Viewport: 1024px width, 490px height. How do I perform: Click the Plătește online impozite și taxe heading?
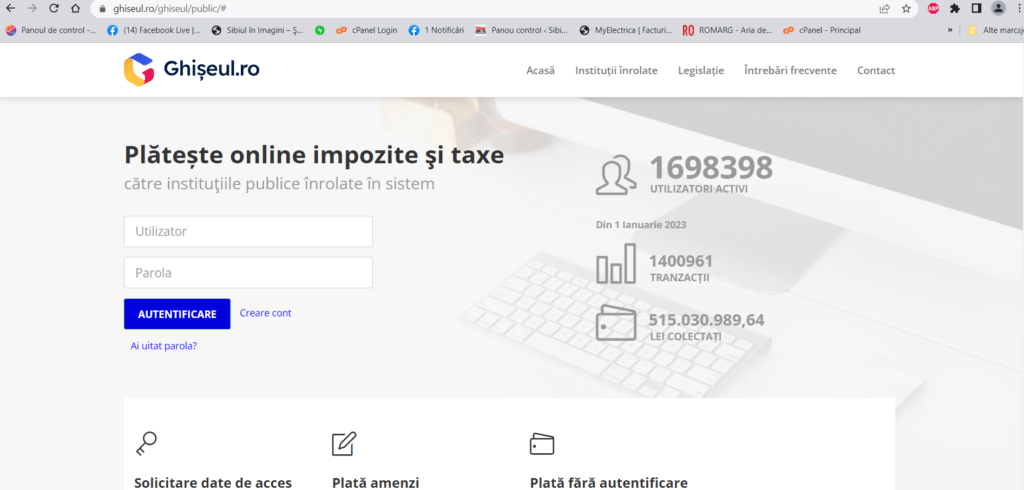tap(314, 155)
